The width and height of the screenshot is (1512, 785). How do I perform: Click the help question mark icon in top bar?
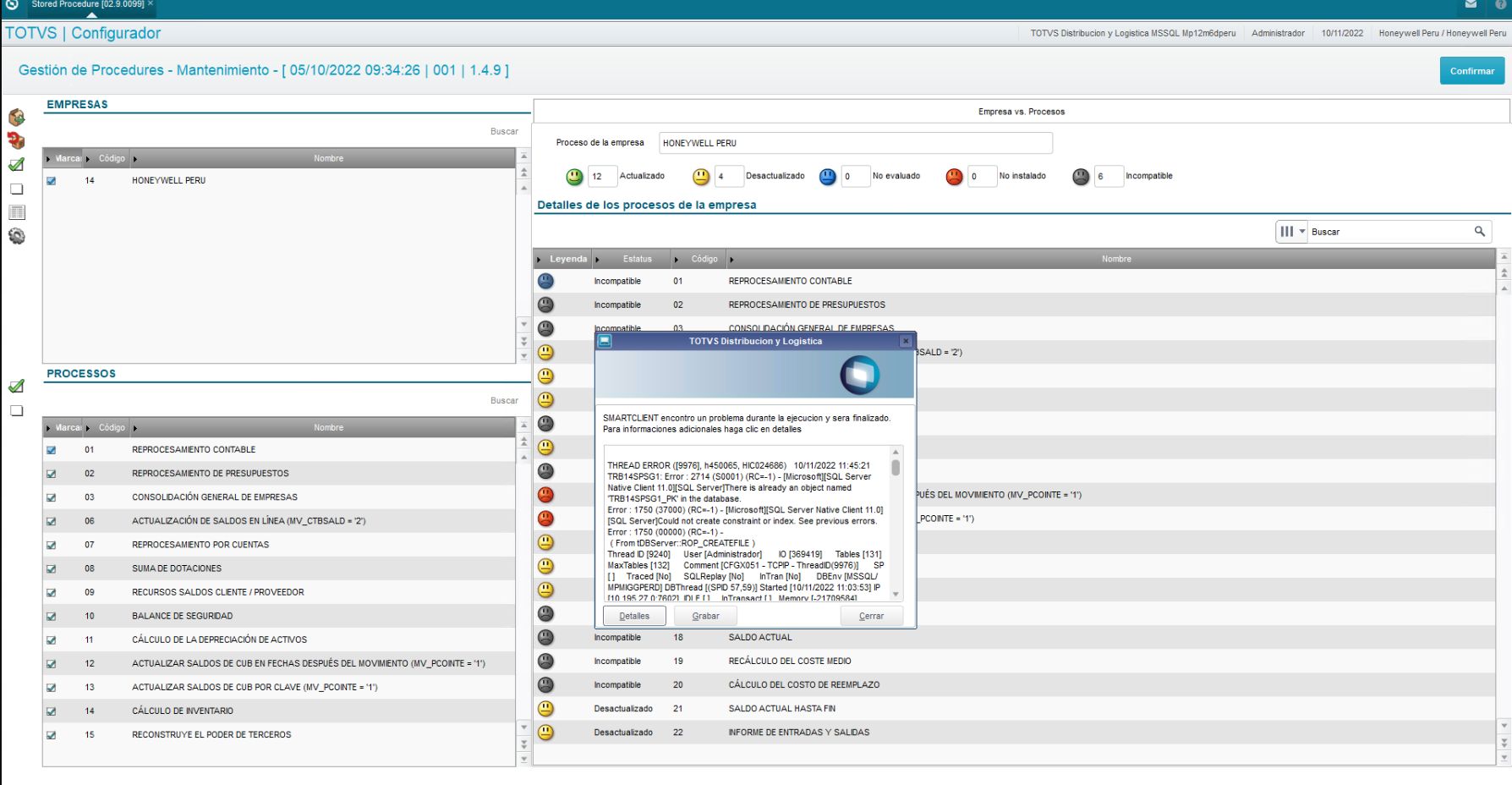tap(1501, 4)
